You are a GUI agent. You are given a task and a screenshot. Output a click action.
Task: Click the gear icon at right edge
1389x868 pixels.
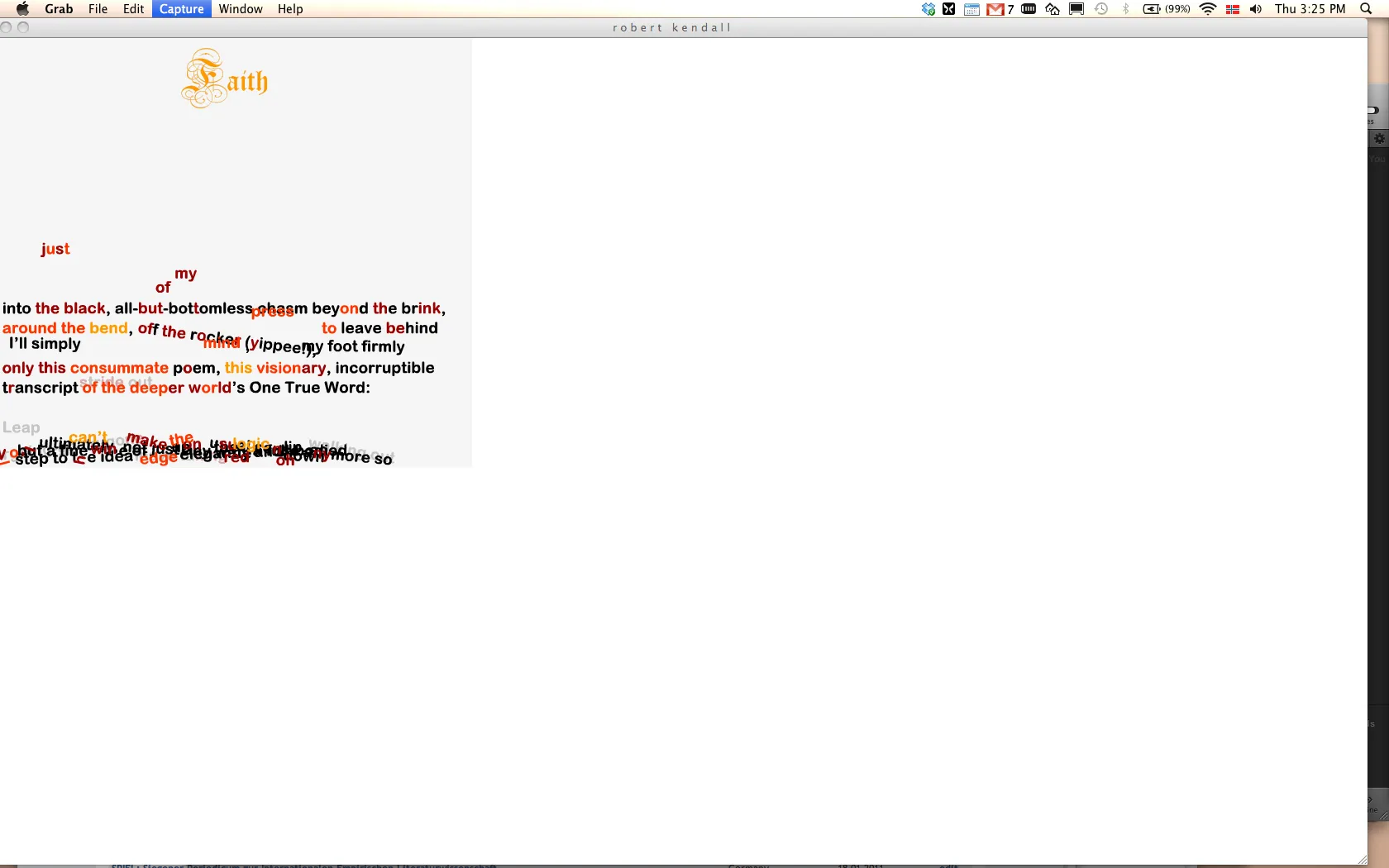(1379, 139)
